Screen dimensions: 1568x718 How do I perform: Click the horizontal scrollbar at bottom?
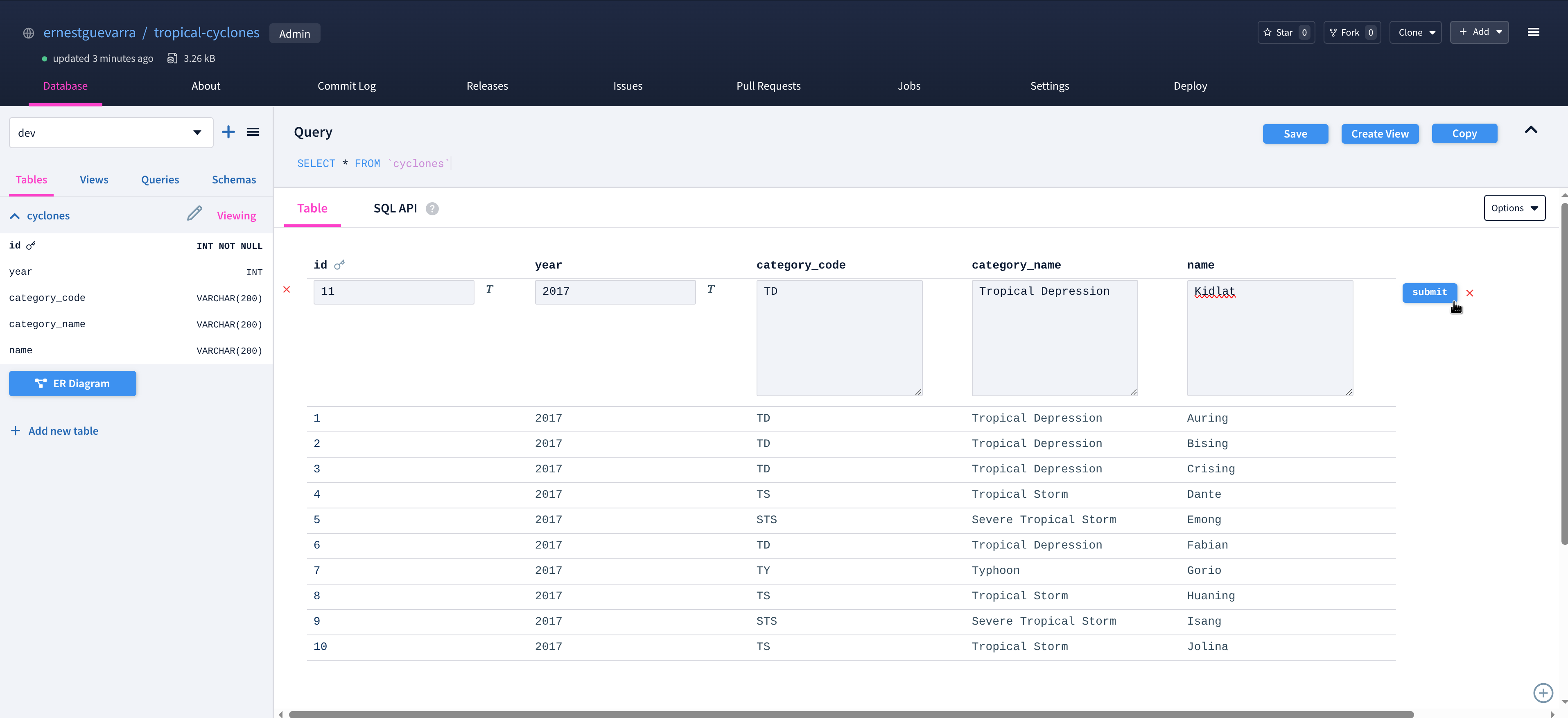click(x=850, y=714)
